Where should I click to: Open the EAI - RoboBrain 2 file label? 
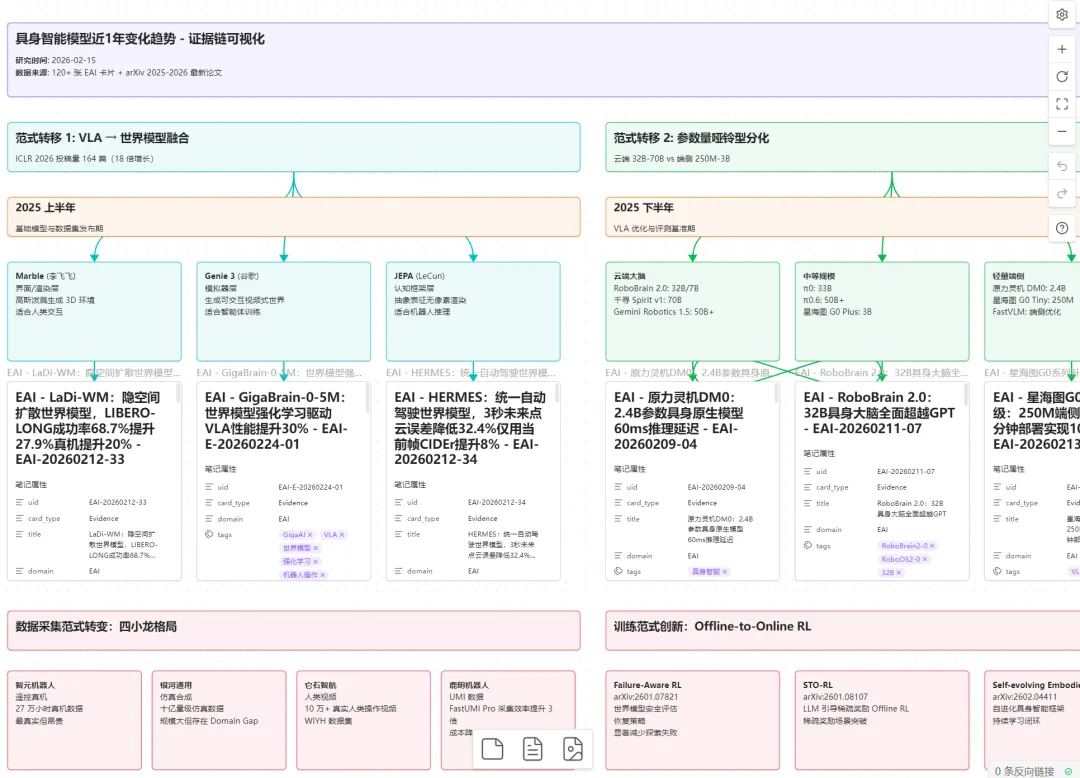click(x=882, y=372)
